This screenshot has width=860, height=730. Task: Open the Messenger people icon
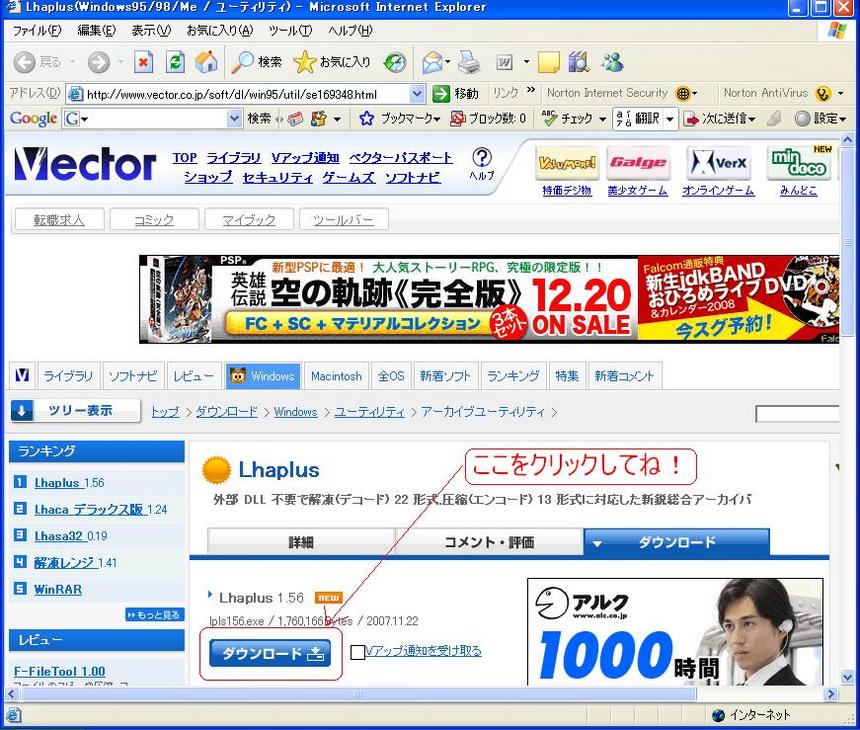(612, 62)
